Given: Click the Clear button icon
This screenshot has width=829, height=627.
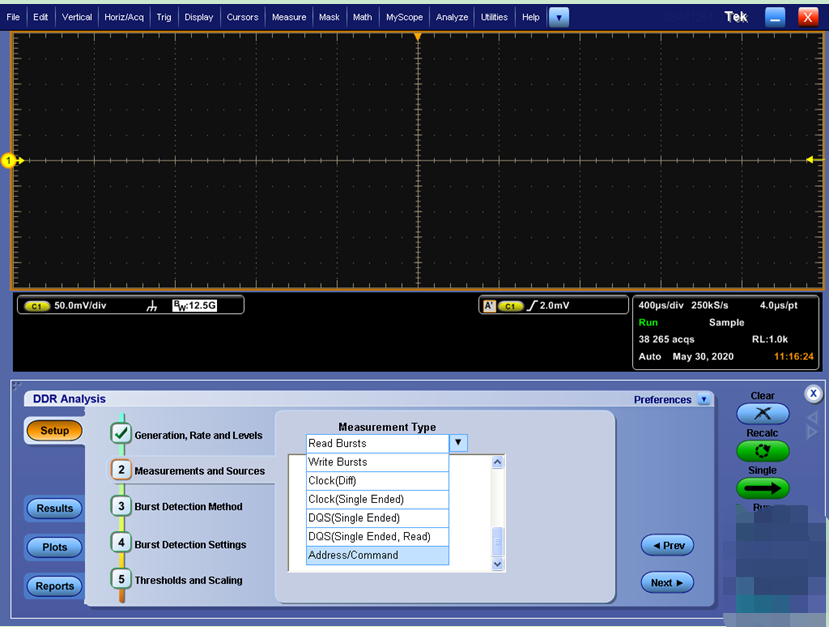Looking at the screenshot, I should click(x=762, y=413).
